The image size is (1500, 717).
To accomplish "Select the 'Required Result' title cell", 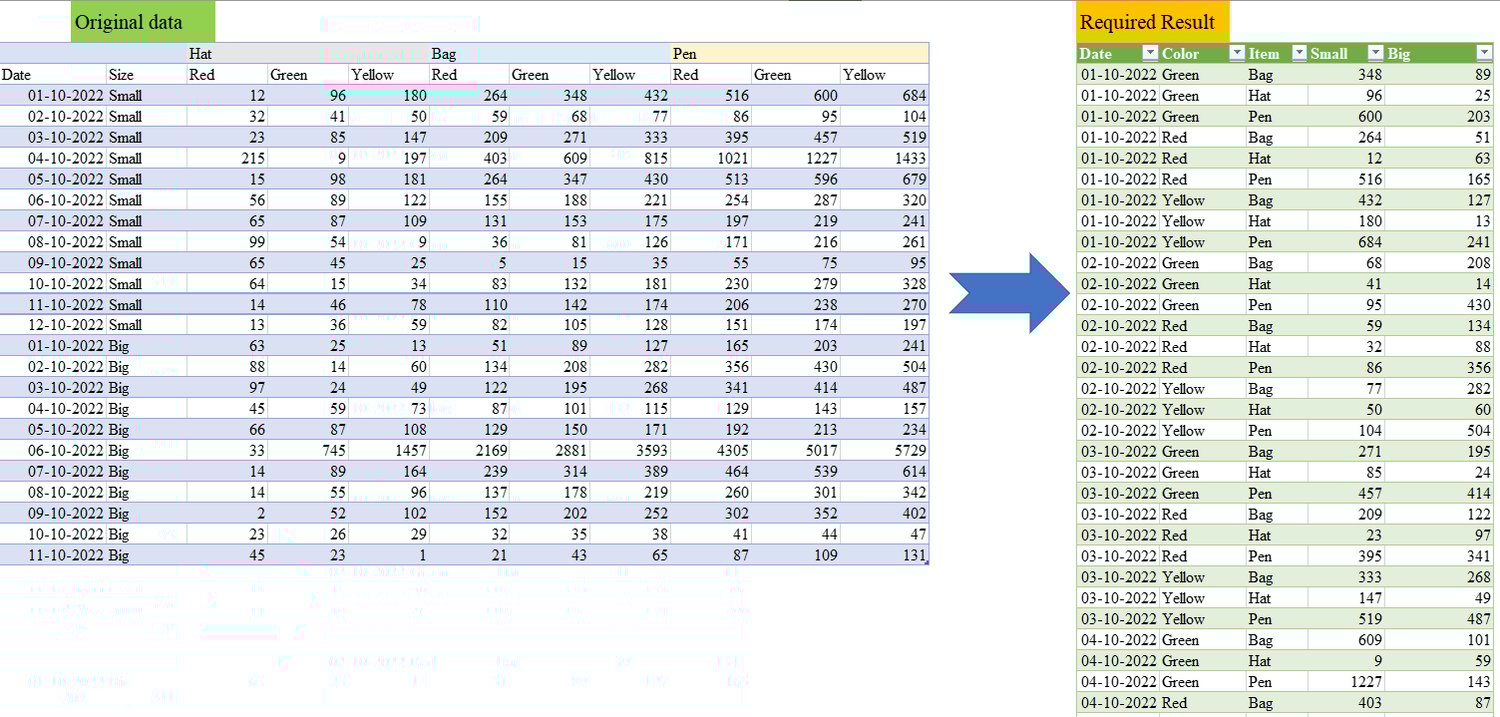I will click(x=1153, y=22).
